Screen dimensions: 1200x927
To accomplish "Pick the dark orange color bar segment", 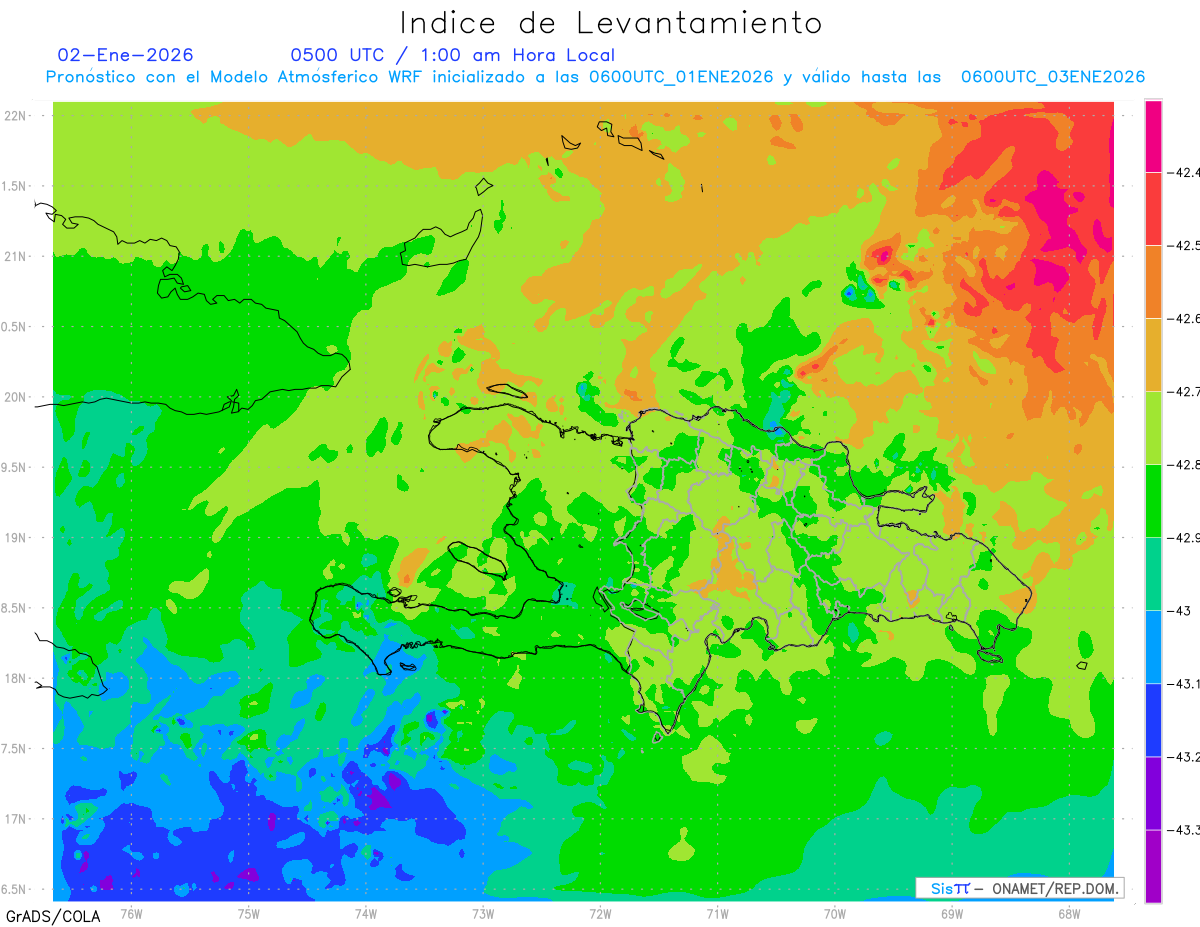I will point(1153,281).
